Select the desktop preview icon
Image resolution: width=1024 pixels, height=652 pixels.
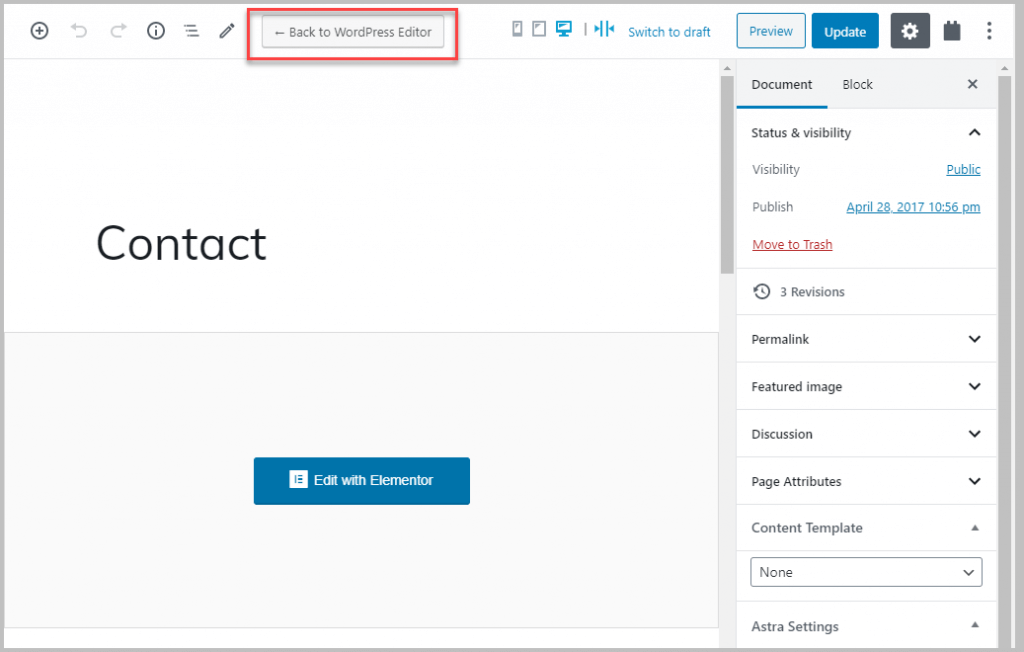pos(564,29)
